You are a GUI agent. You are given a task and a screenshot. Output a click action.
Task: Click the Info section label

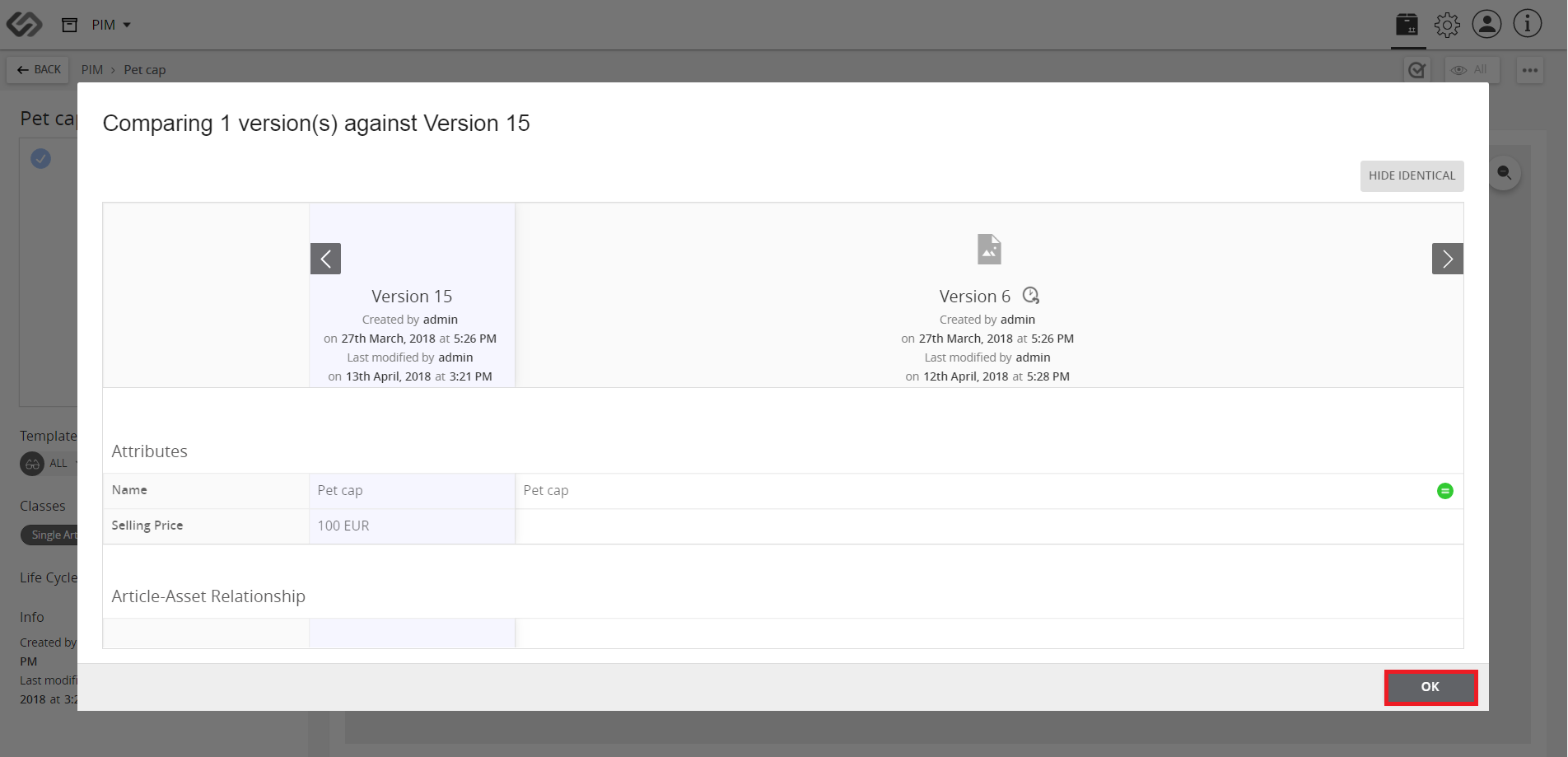pyautogui.click(x=32, y=617)
